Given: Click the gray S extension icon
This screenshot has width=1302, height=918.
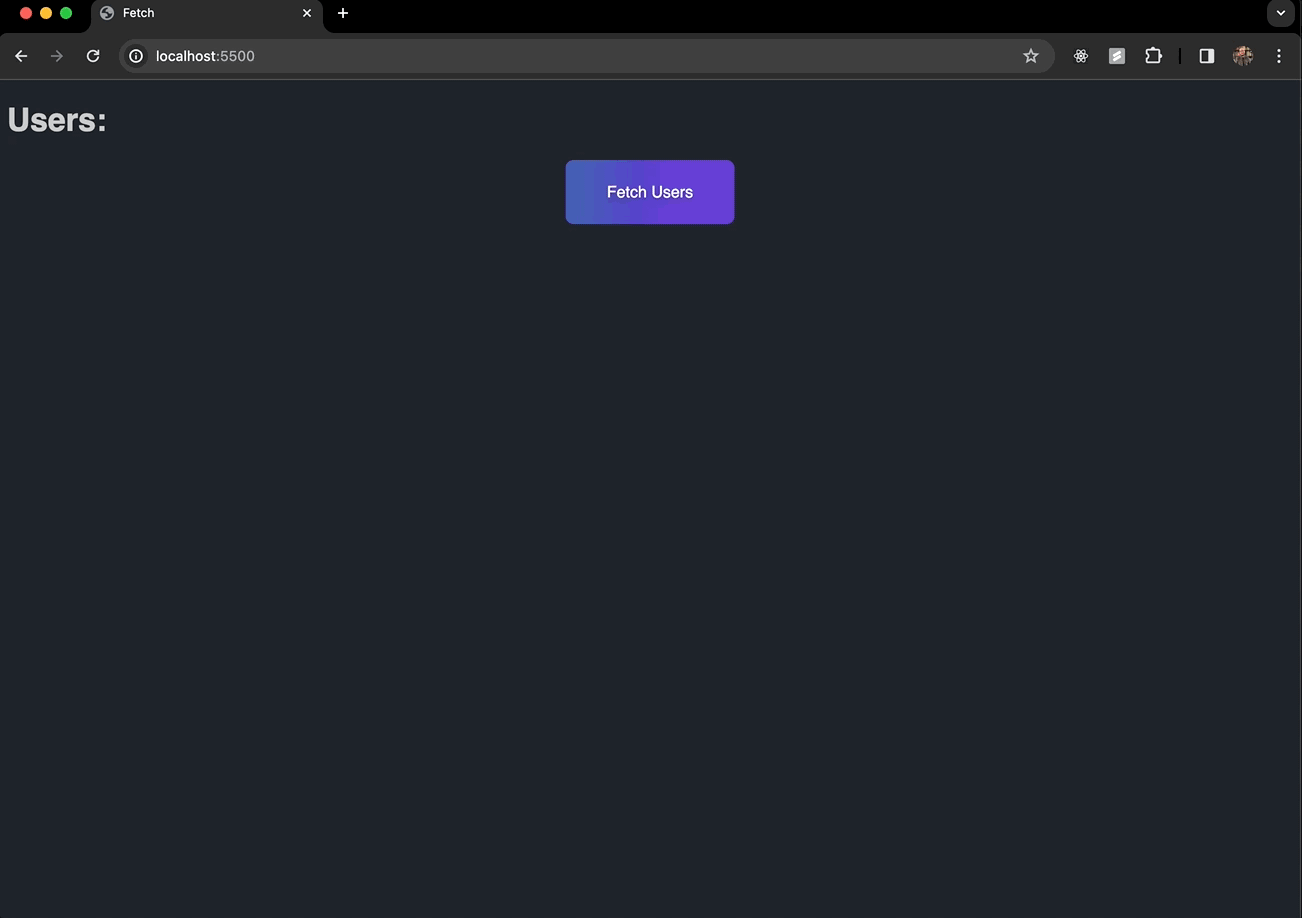Looking at the screenshot, I should tap(1117, 56).
